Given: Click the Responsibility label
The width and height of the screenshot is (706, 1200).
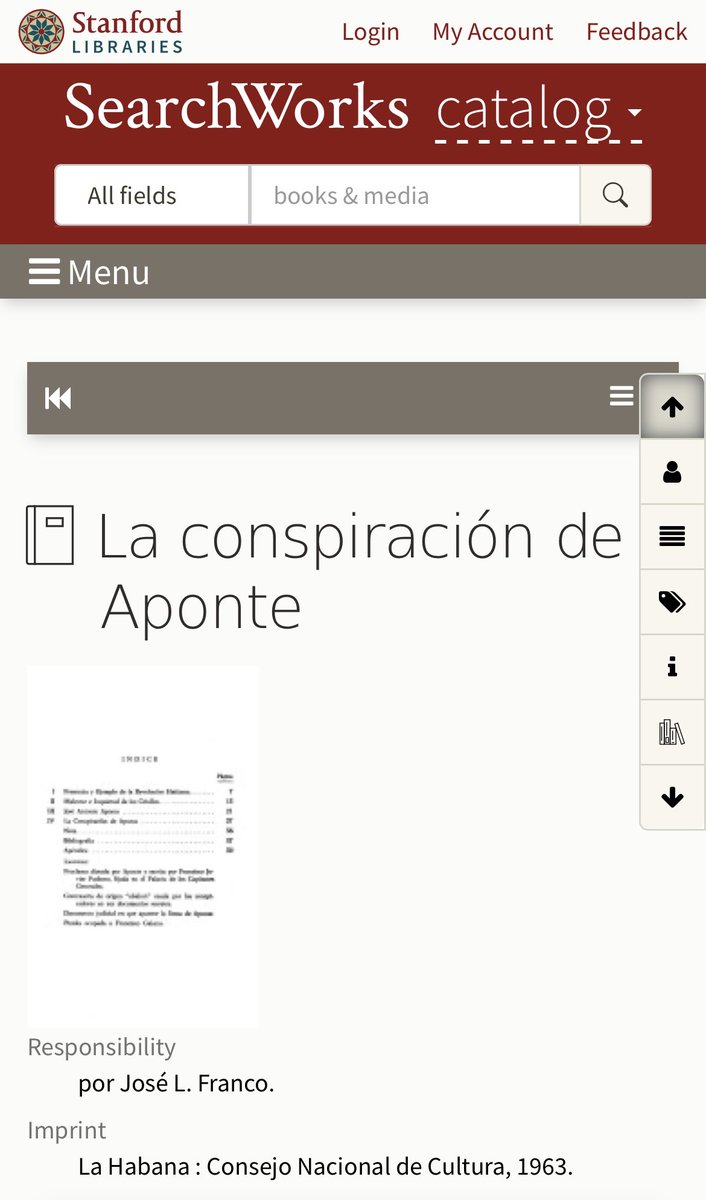Looking at the screenshot, I should 101,1047.
